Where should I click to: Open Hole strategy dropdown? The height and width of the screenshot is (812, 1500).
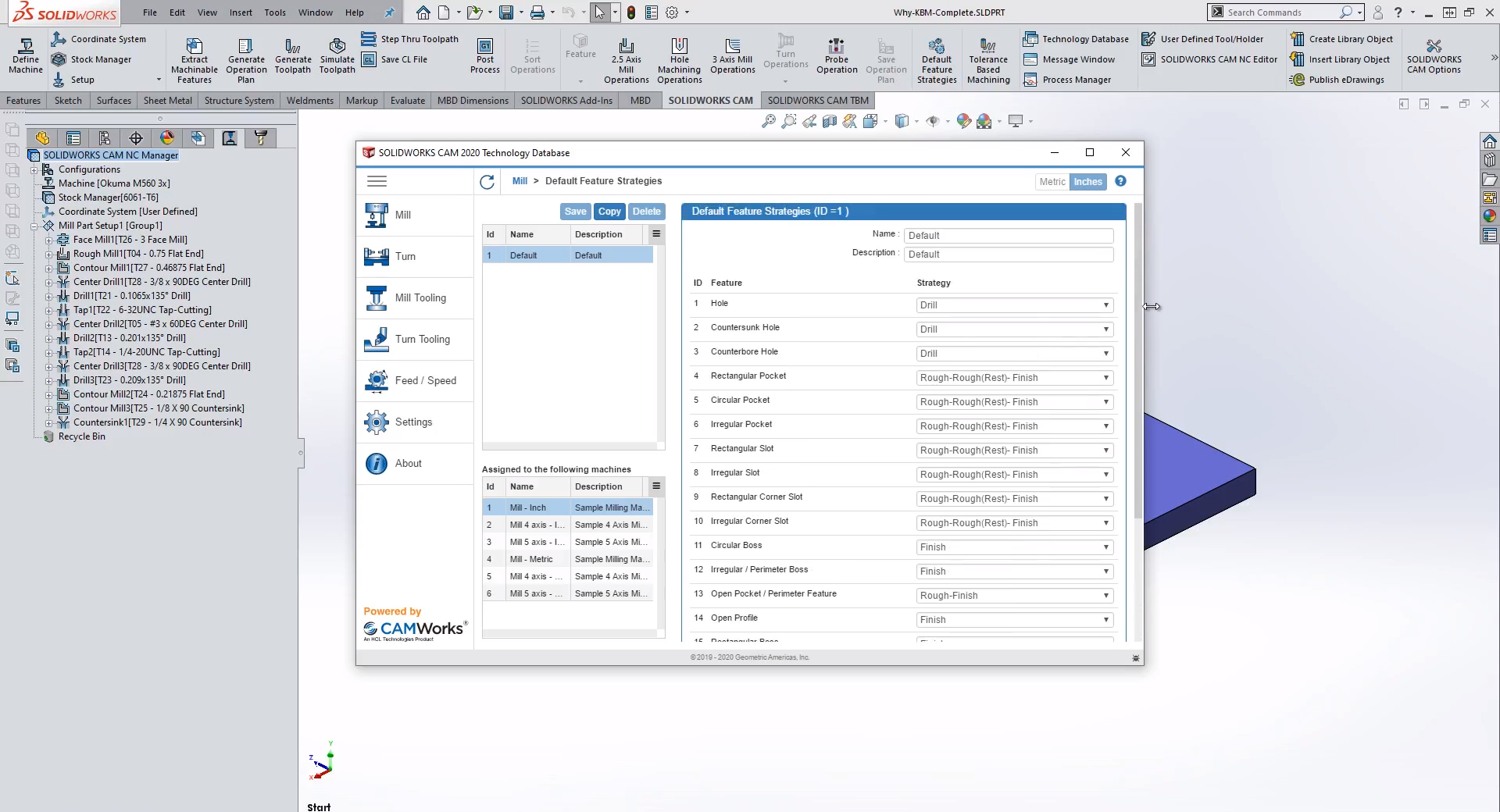(1014, 305)
